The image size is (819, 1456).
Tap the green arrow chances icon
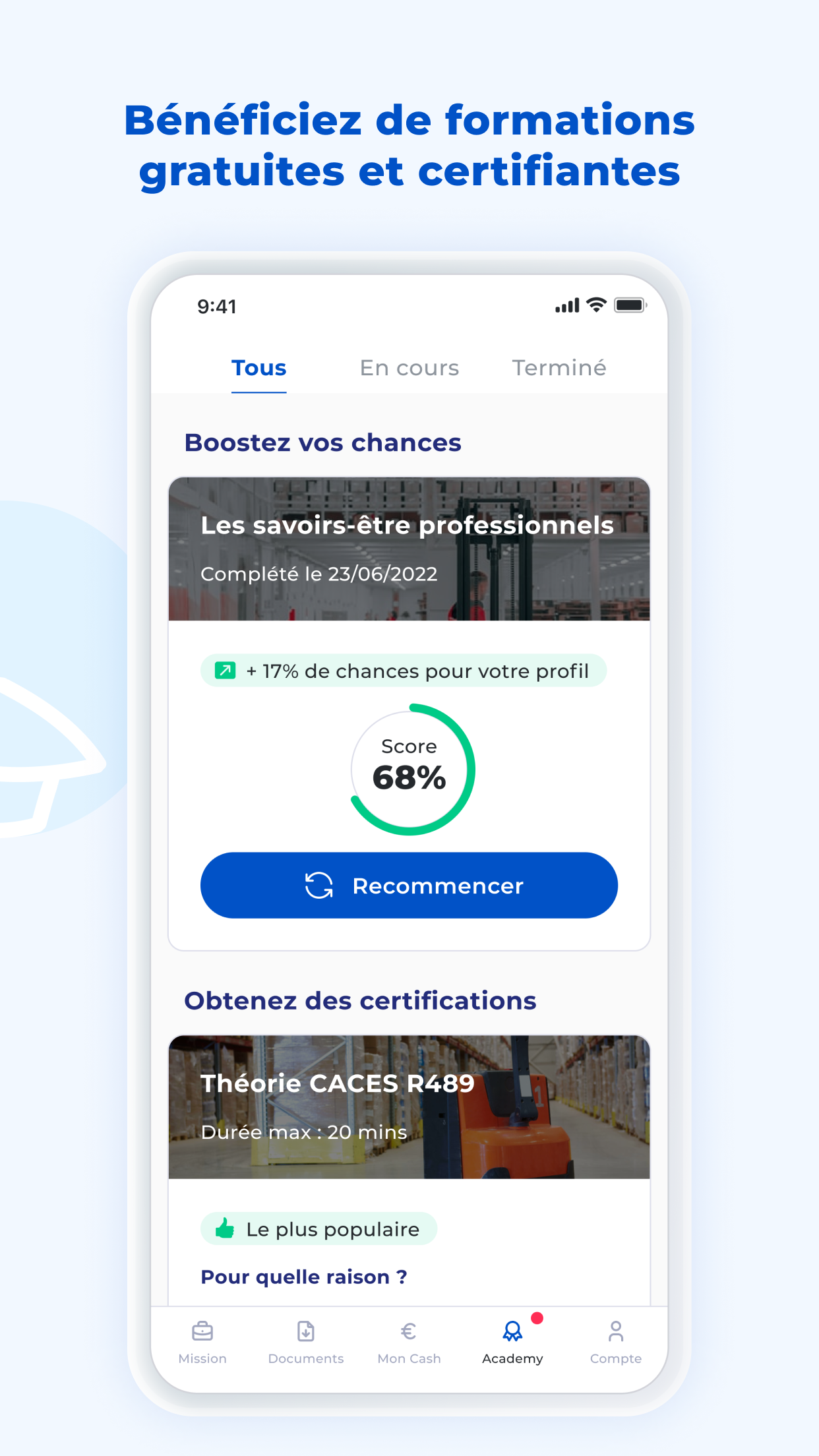coord(226,671)
